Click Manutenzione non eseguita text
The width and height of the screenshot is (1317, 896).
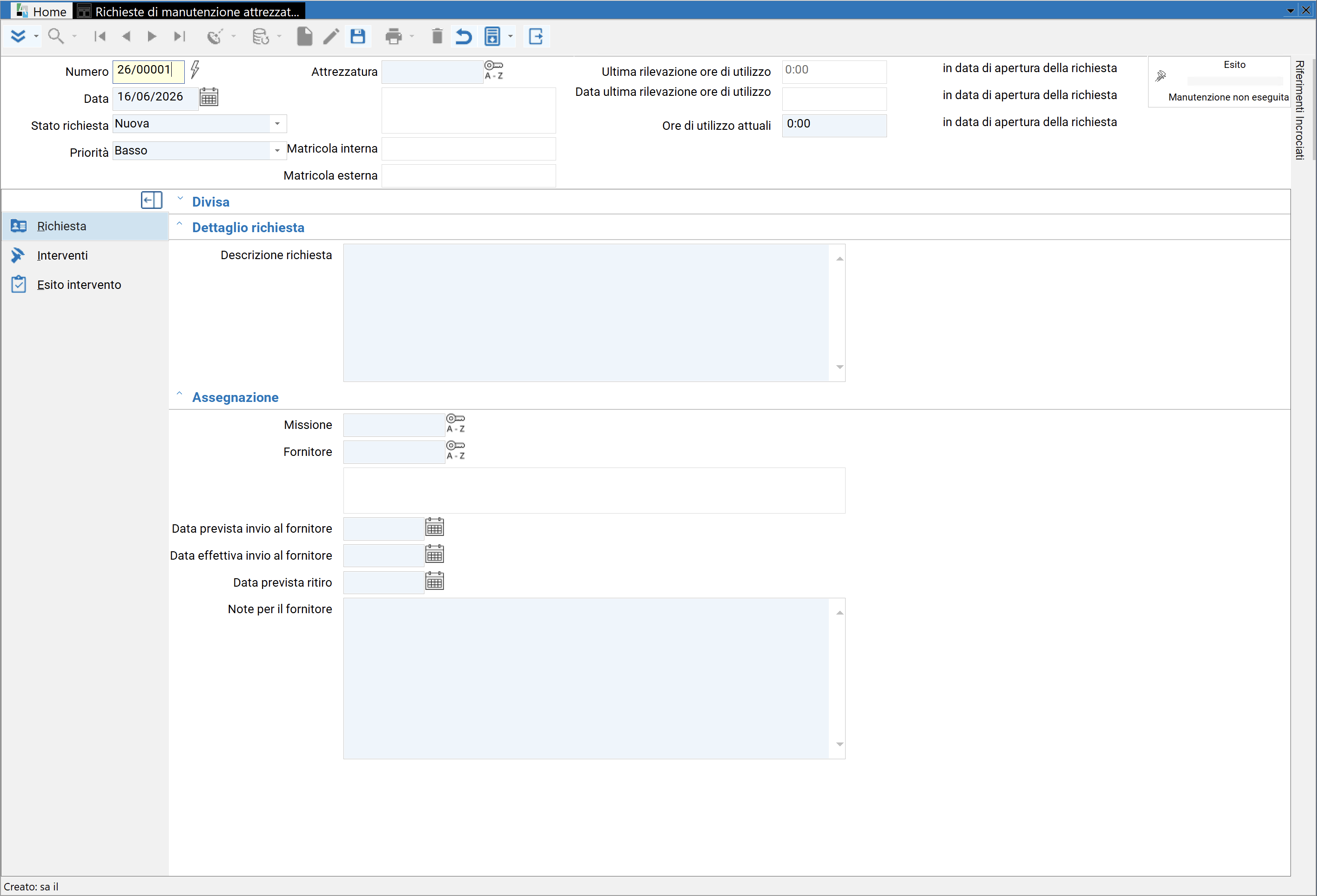(1228, 97)
